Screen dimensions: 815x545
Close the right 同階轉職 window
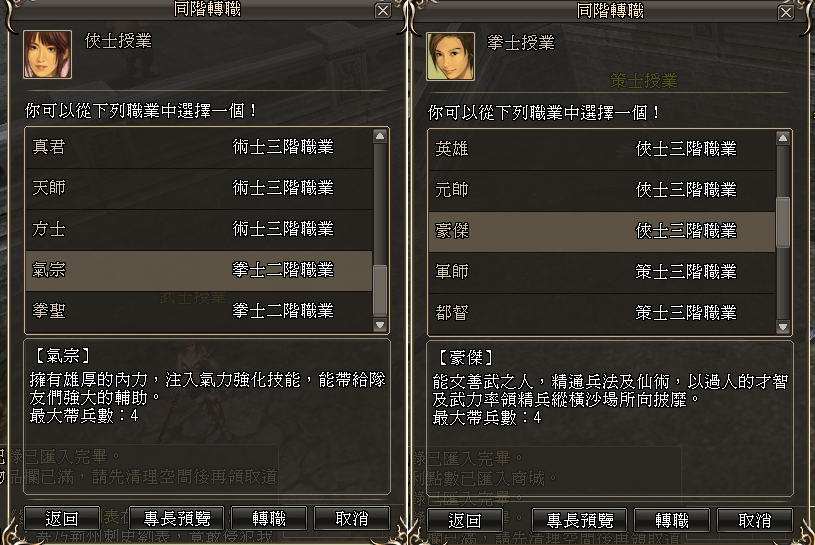pyautogui.click(x=785, y=10)
